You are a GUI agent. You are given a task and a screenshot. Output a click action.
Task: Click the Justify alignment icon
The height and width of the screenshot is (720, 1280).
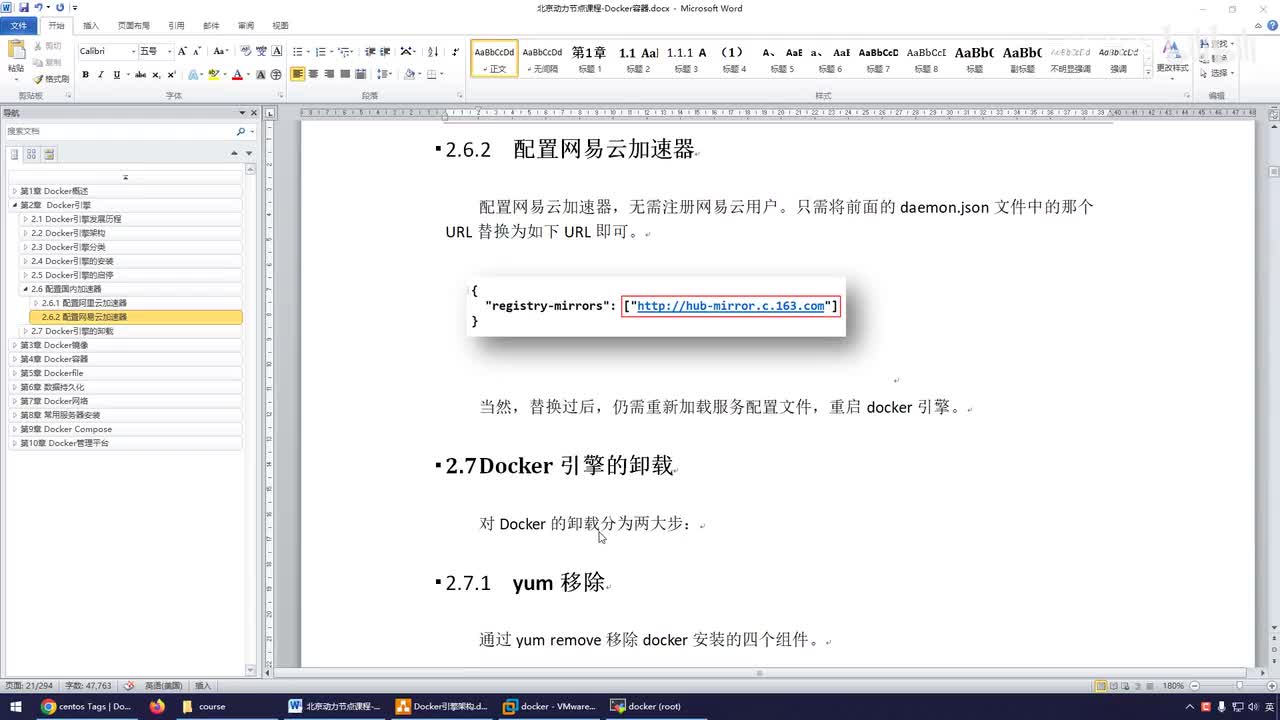pos(345,74)
